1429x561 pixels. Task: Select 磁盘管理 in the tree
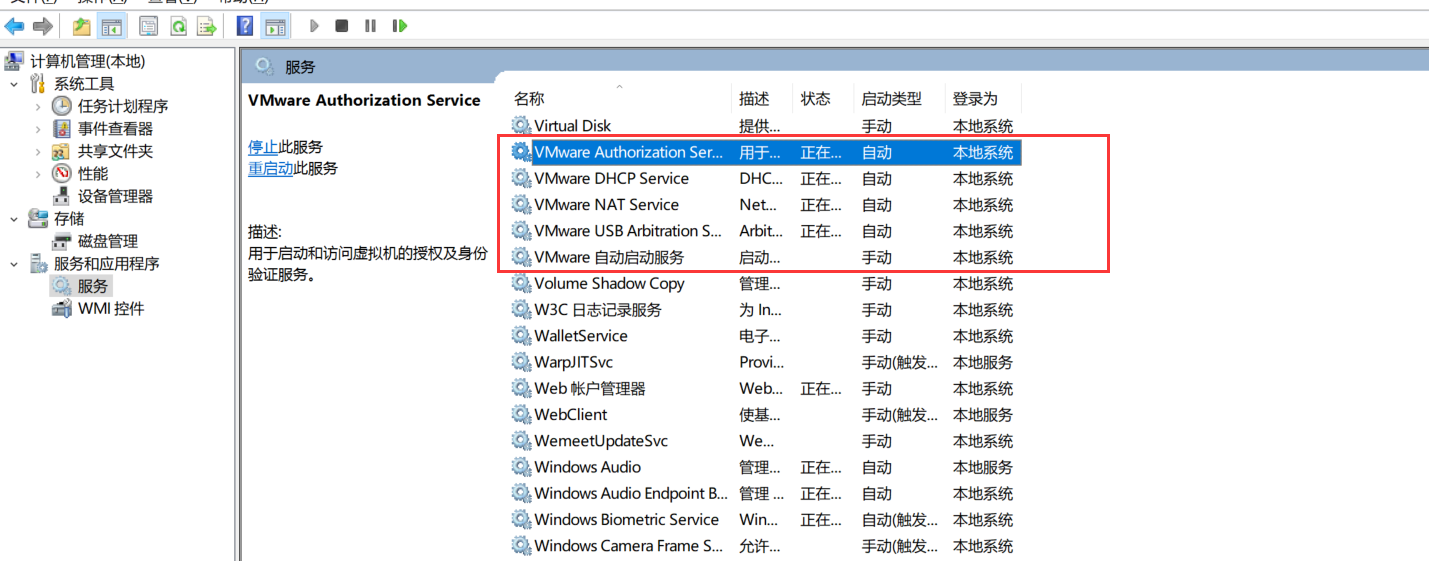point(108,241)
